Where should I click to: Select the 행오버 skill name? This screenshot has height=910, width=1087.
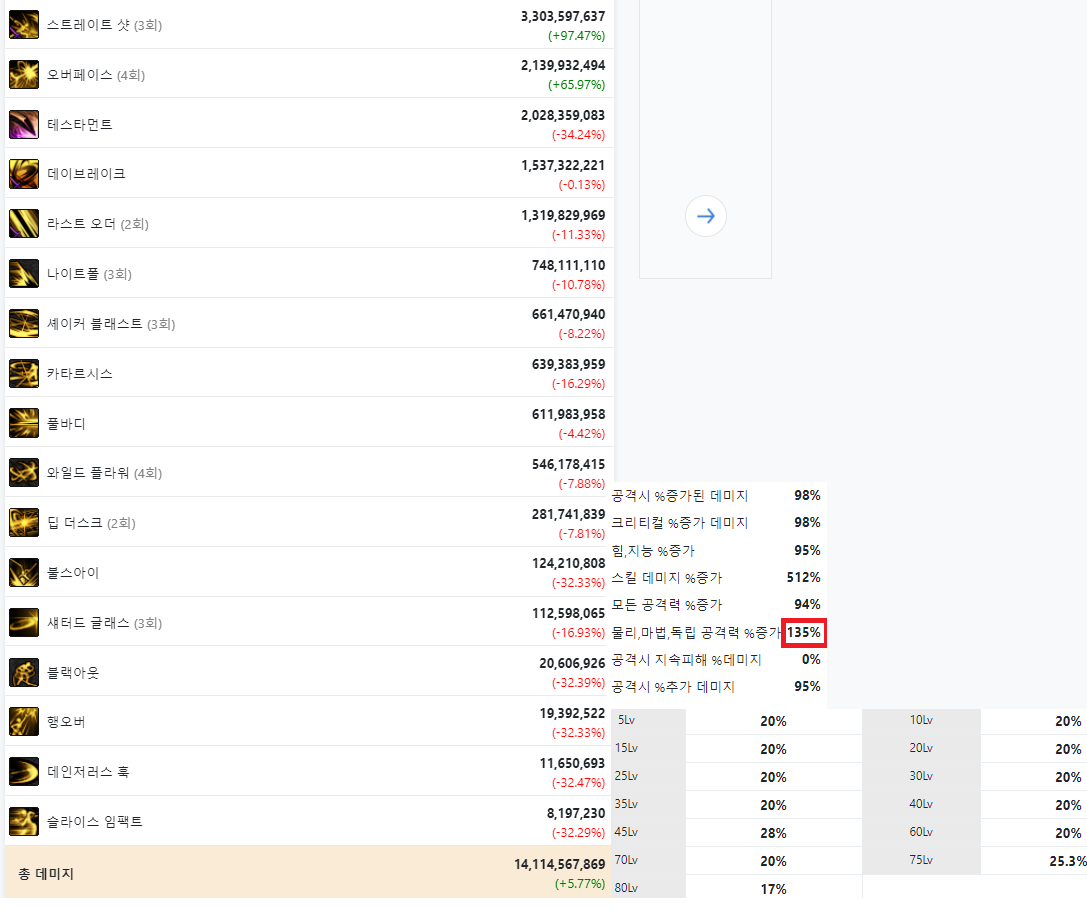coord(66,721)
